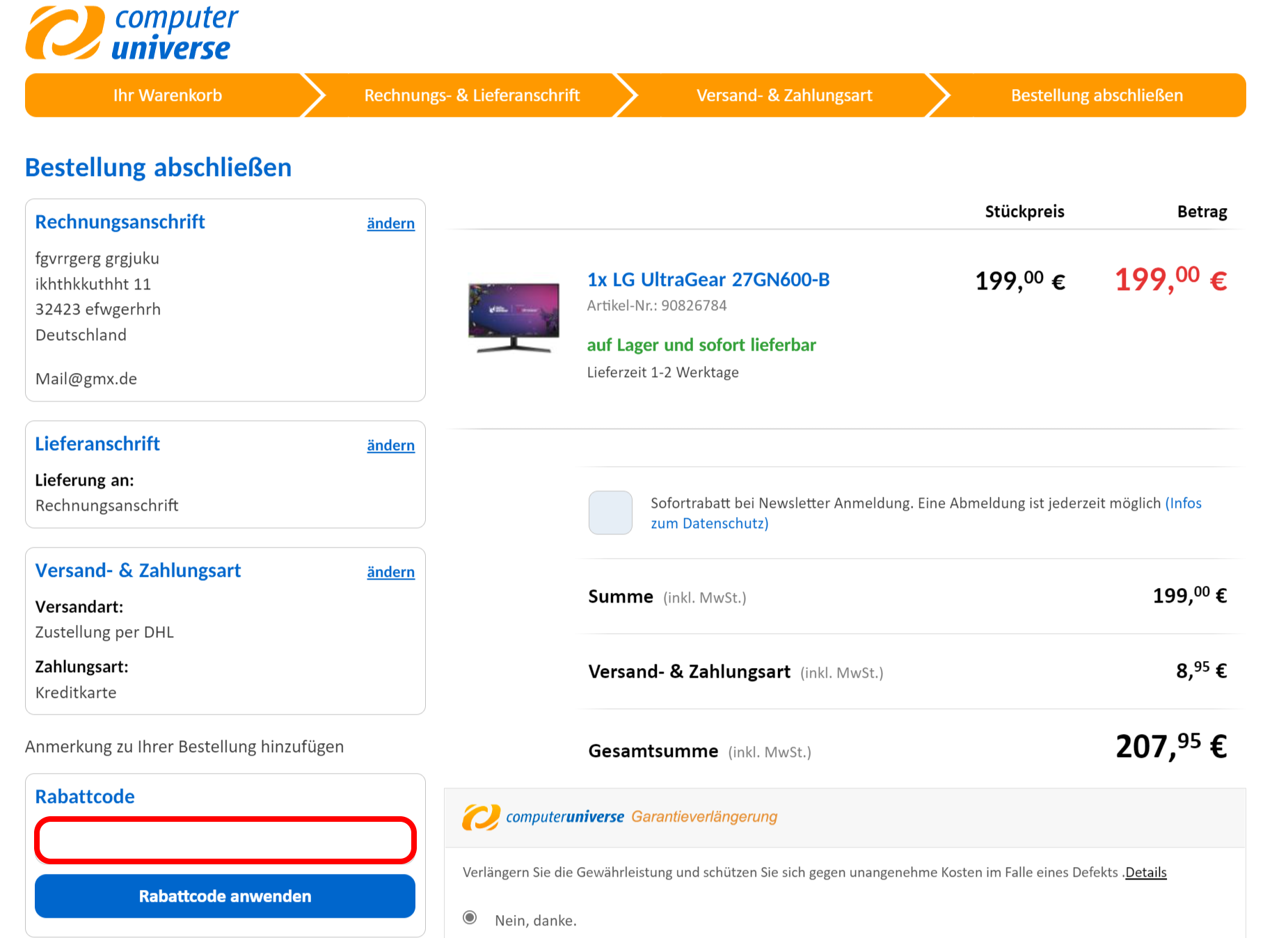The height and width of the screenshot is (938, 1288).
Task: Go to the 'Ihr Warenkorb' step
Action: [x=168, y=95]
